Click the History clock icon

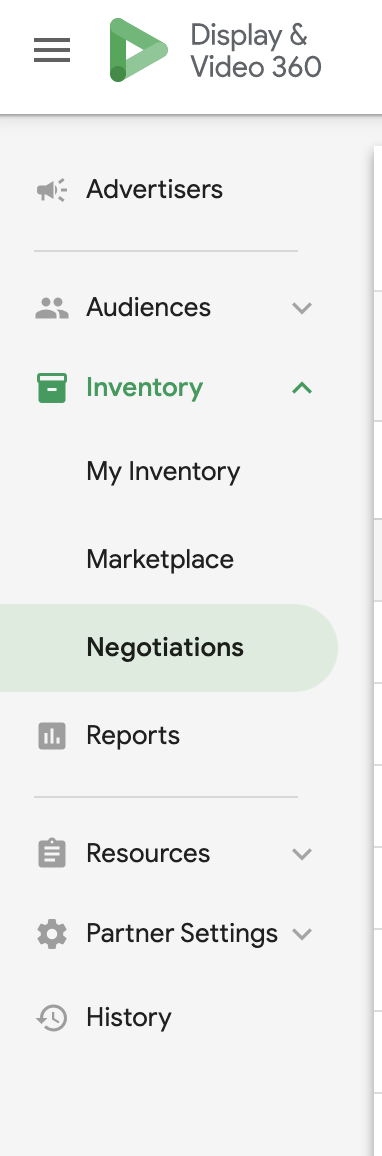[52, 1018]
